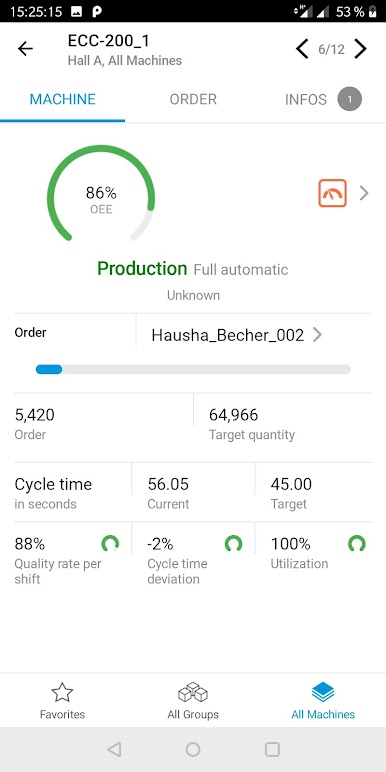Select the All Machines layers icon
This screenshot has height=772, width=386.
[x=323, y=692]
